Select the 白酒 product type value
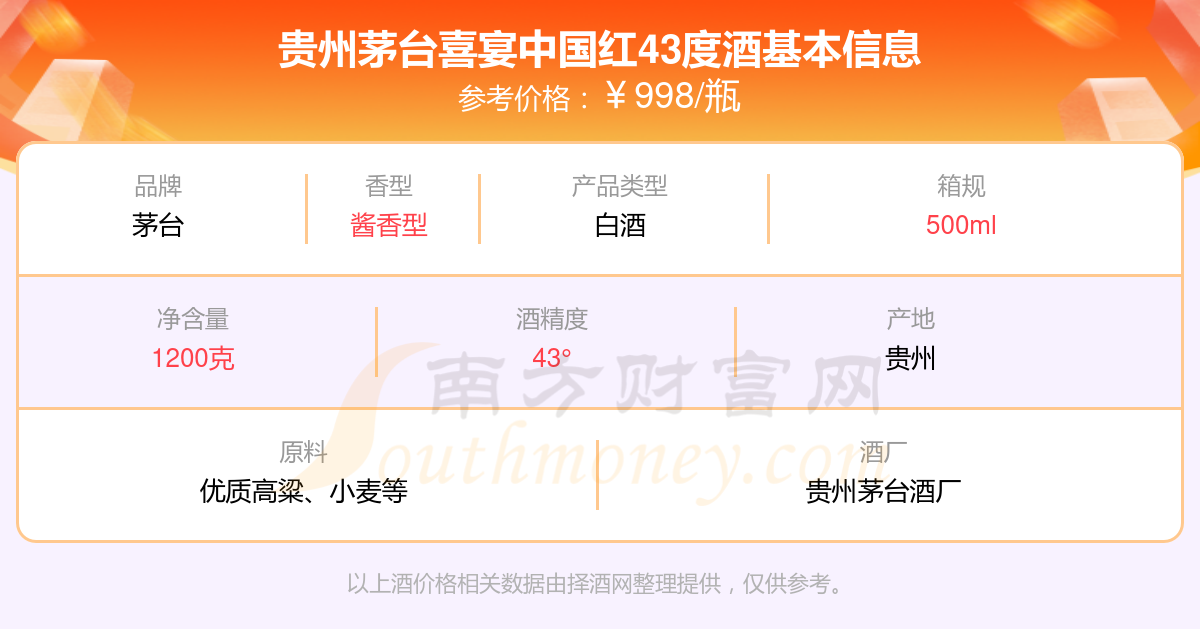Screen dimensions: 1200x629 point(620,225)
